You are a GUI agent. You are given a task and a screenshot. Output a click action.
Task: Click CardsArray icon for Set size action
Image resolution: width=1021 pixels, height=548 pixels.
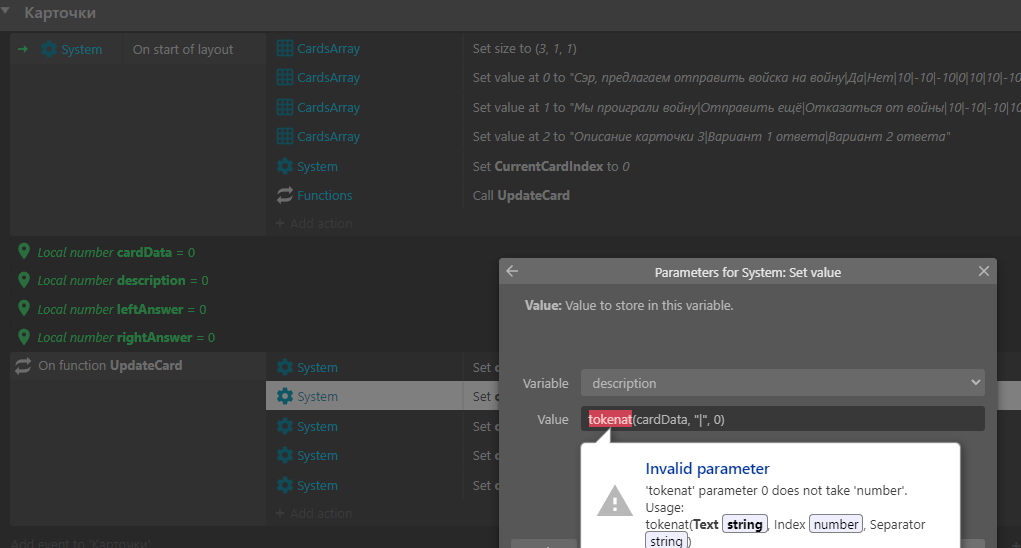point(285,48)
